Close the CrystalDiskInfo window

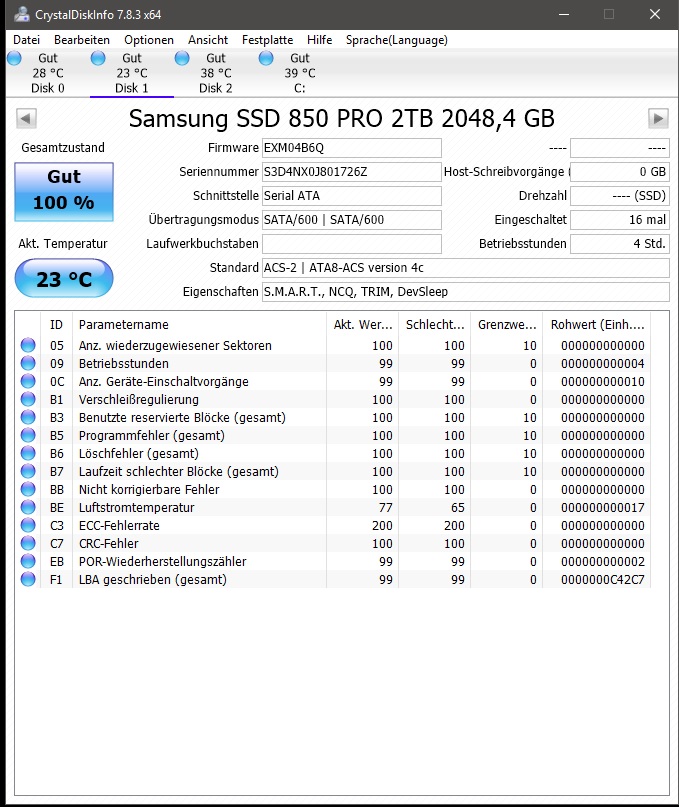[x=655, y=14]
